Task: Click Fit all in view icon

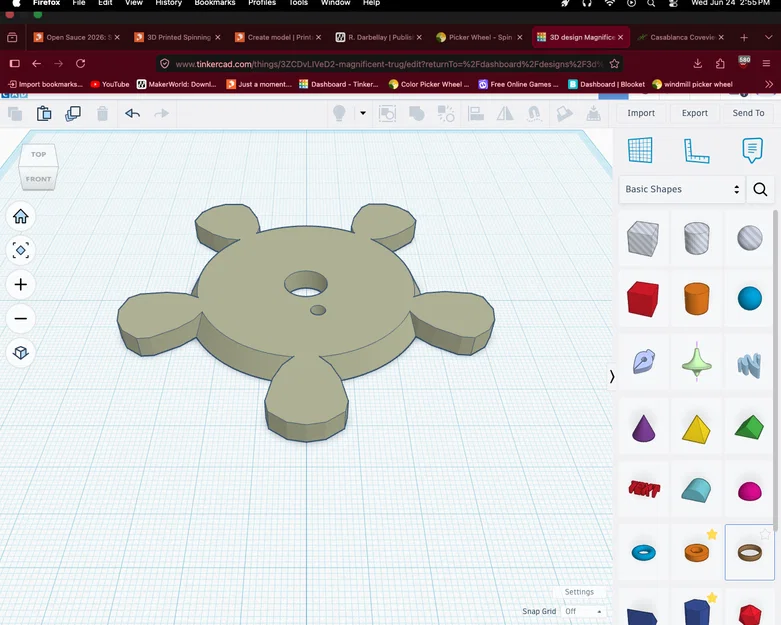Action: 20,250
